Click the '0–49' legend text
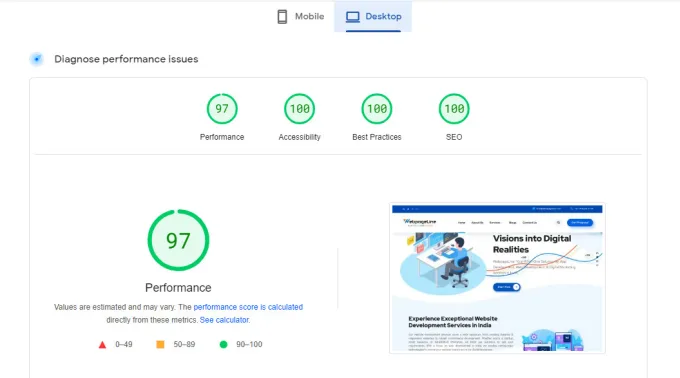 point(124,344)
